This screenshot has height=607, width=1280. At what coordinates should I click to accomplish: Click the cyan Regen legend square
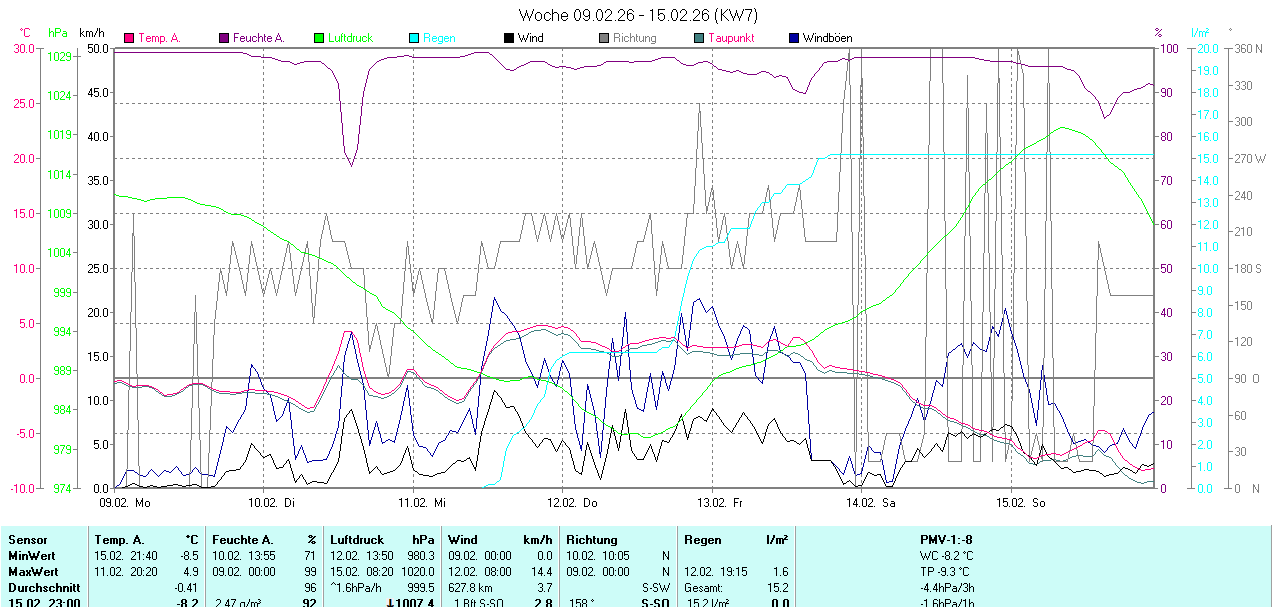(414, 38)
